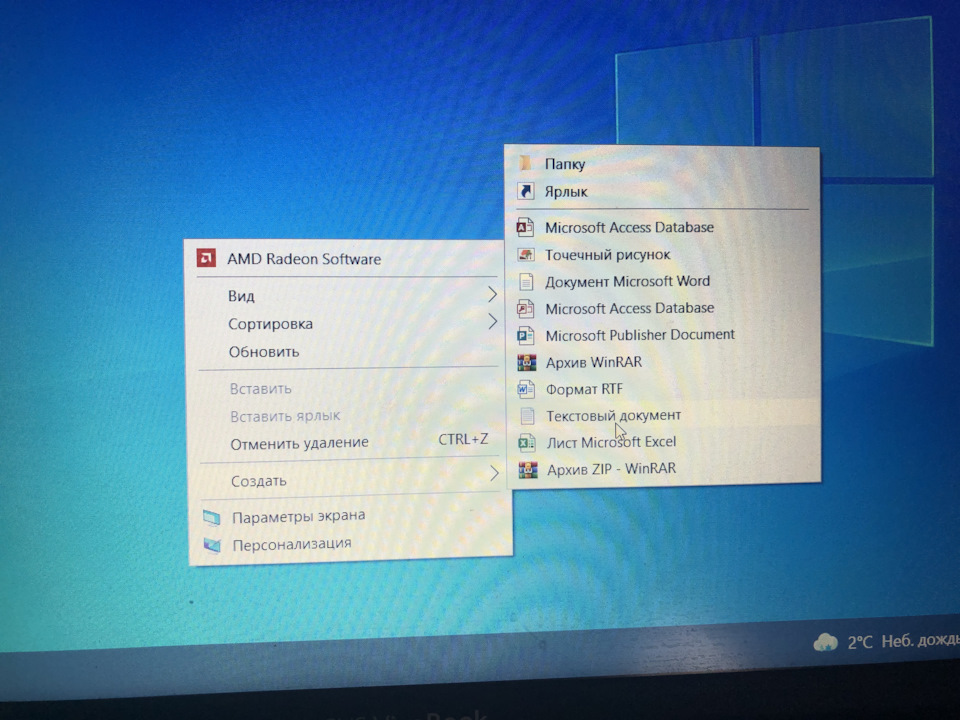Create a Точечный рисунок bitmap file
The image size is (960, 720).
(x=662, y=254)
